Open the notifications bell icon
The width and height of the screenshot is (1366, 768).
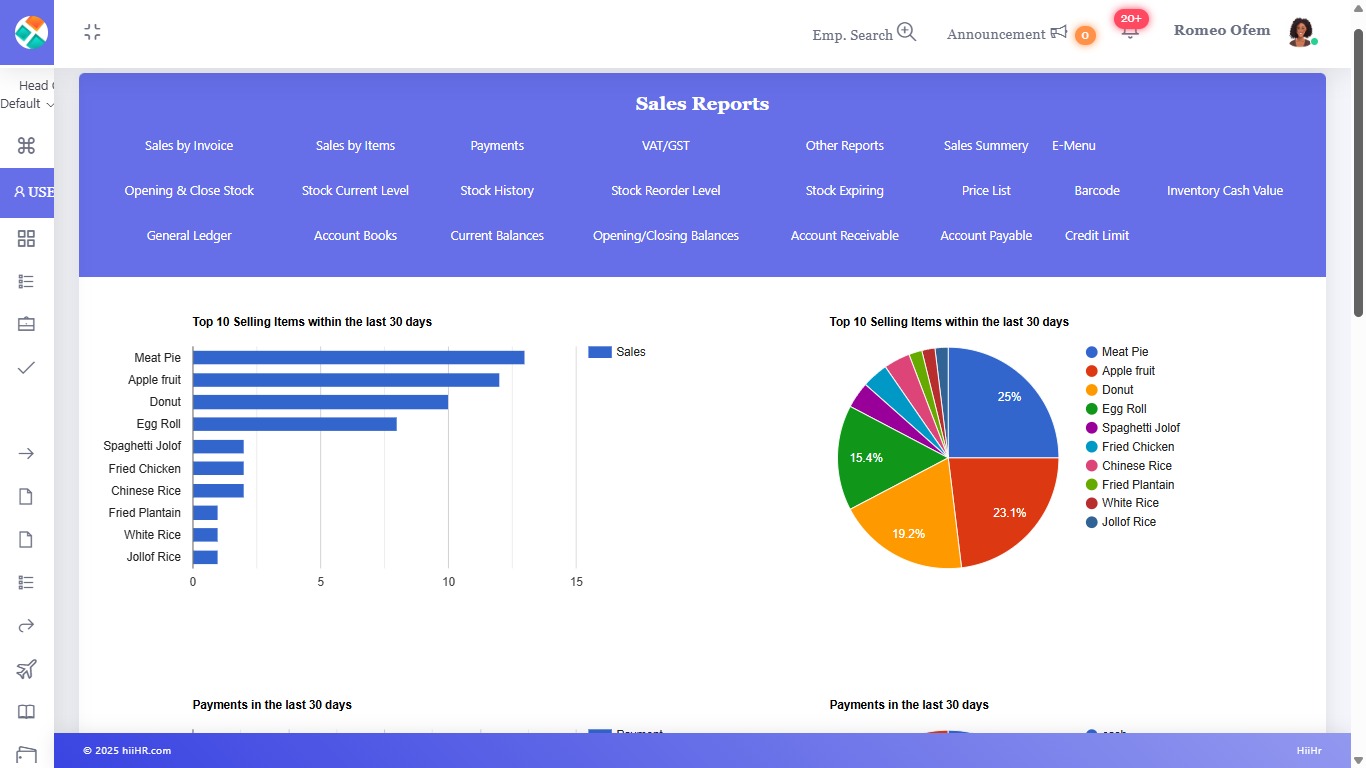[x=1130, y=31]
